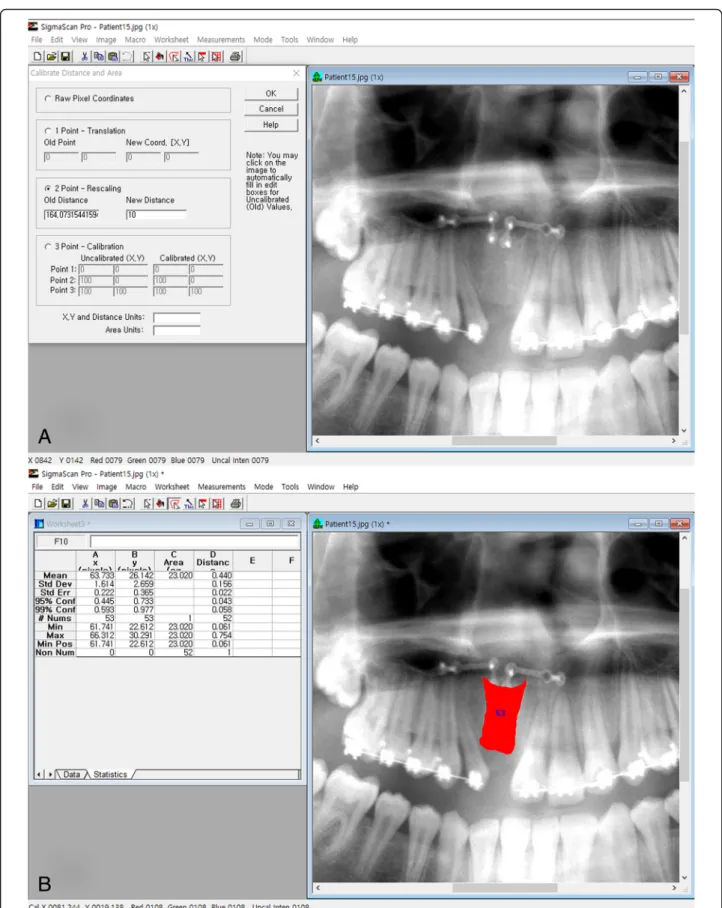Viewport: 722px width, 908px height.
Task: Click the F10 cell reference box
Action: tap(61, 541)
